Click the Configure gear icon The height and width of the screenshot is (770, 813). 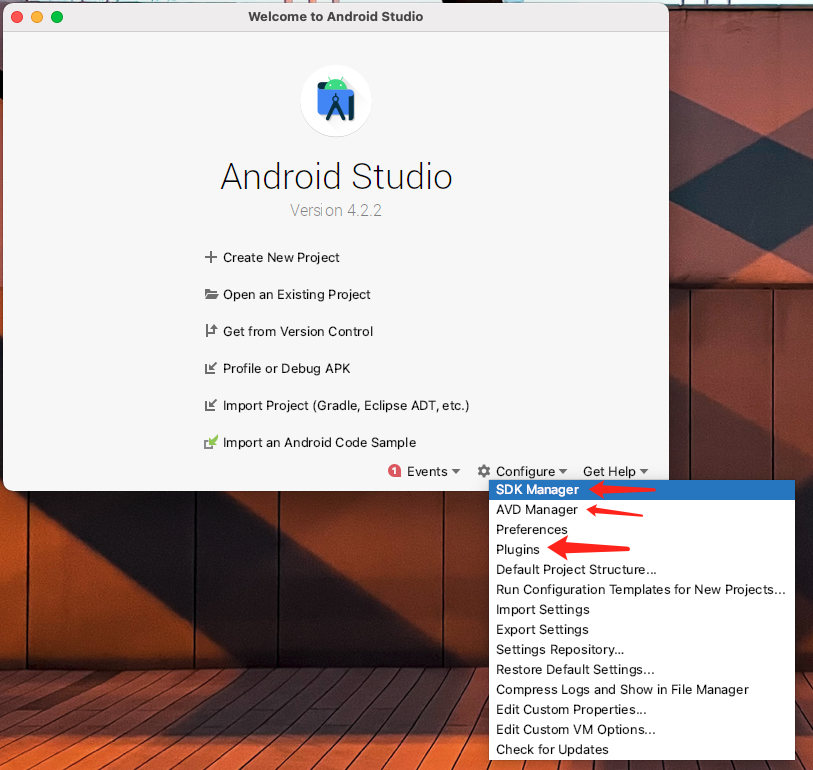coord(484,471)
